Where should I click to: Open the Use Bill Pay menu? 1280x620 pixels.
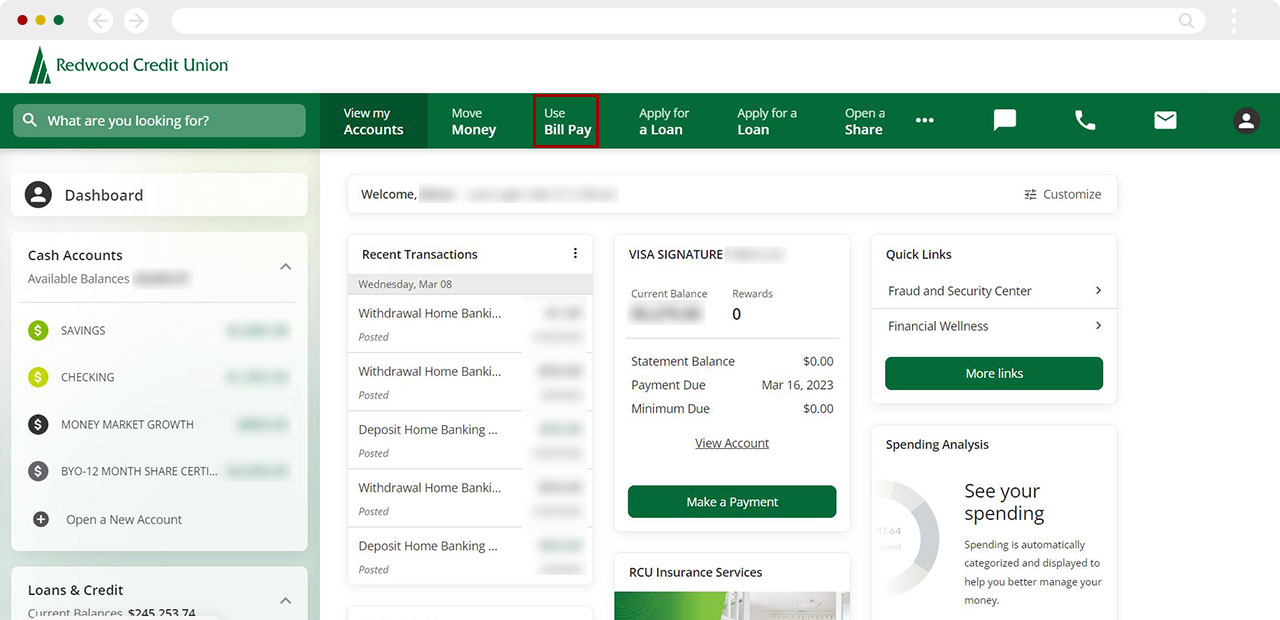point(567,121)
